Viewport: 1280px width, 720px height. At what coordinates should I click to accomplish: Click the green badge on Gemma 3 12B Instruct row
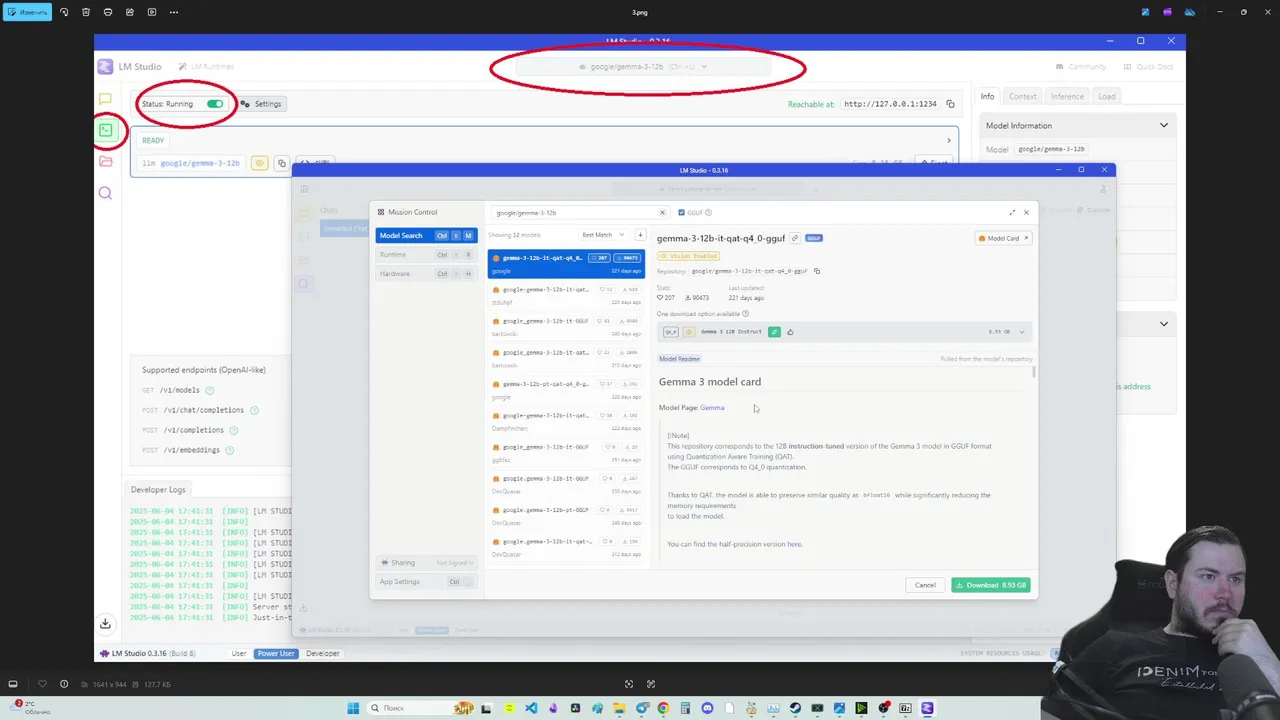[774, 332]
